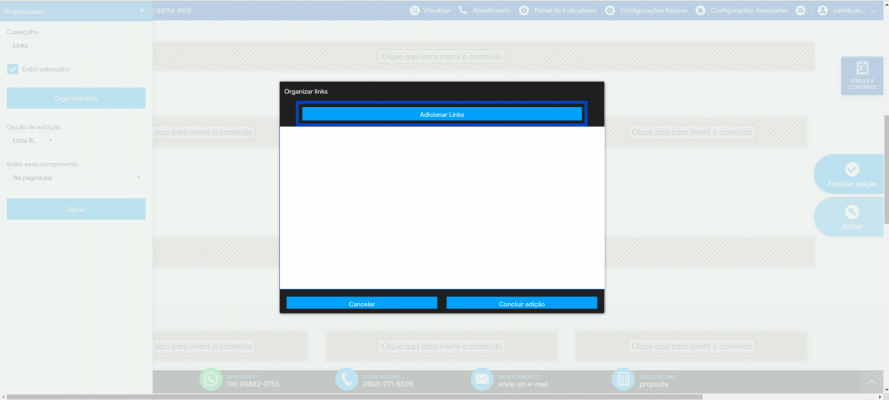Open the mail icon in top bar
The height and width of the screenshot is (400, 889).
[800, 11]
